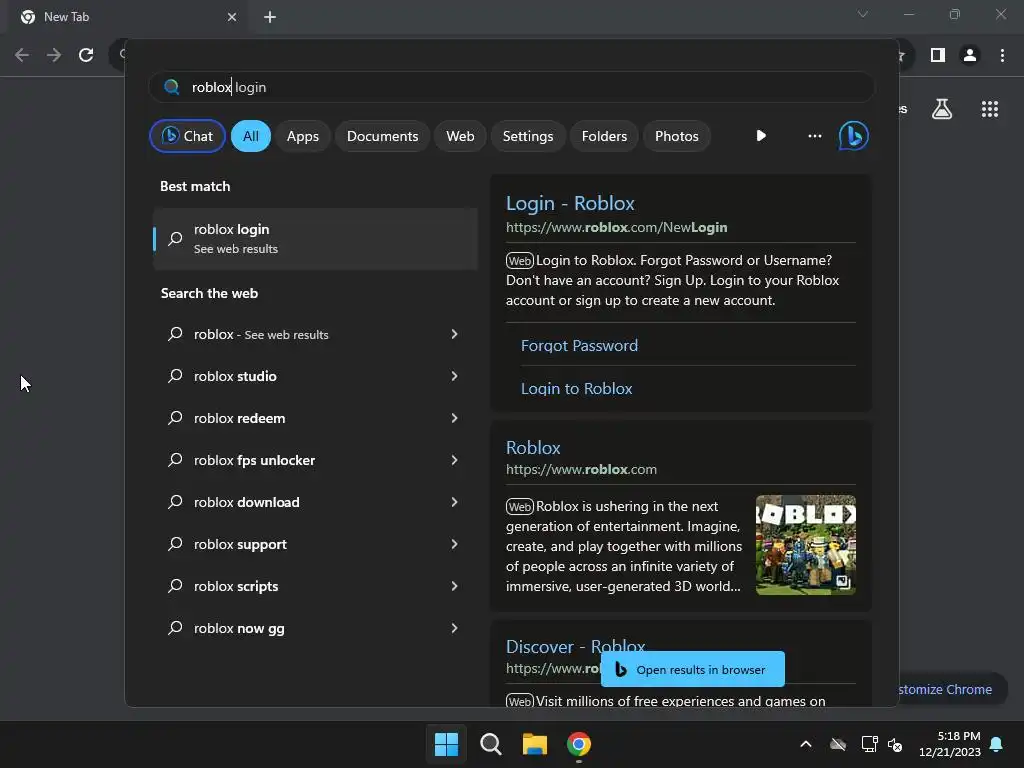1024x768 pixels.
Task: Expand the "roblox scripts" suggestion arrow
Action: click(x=455, y=586)
